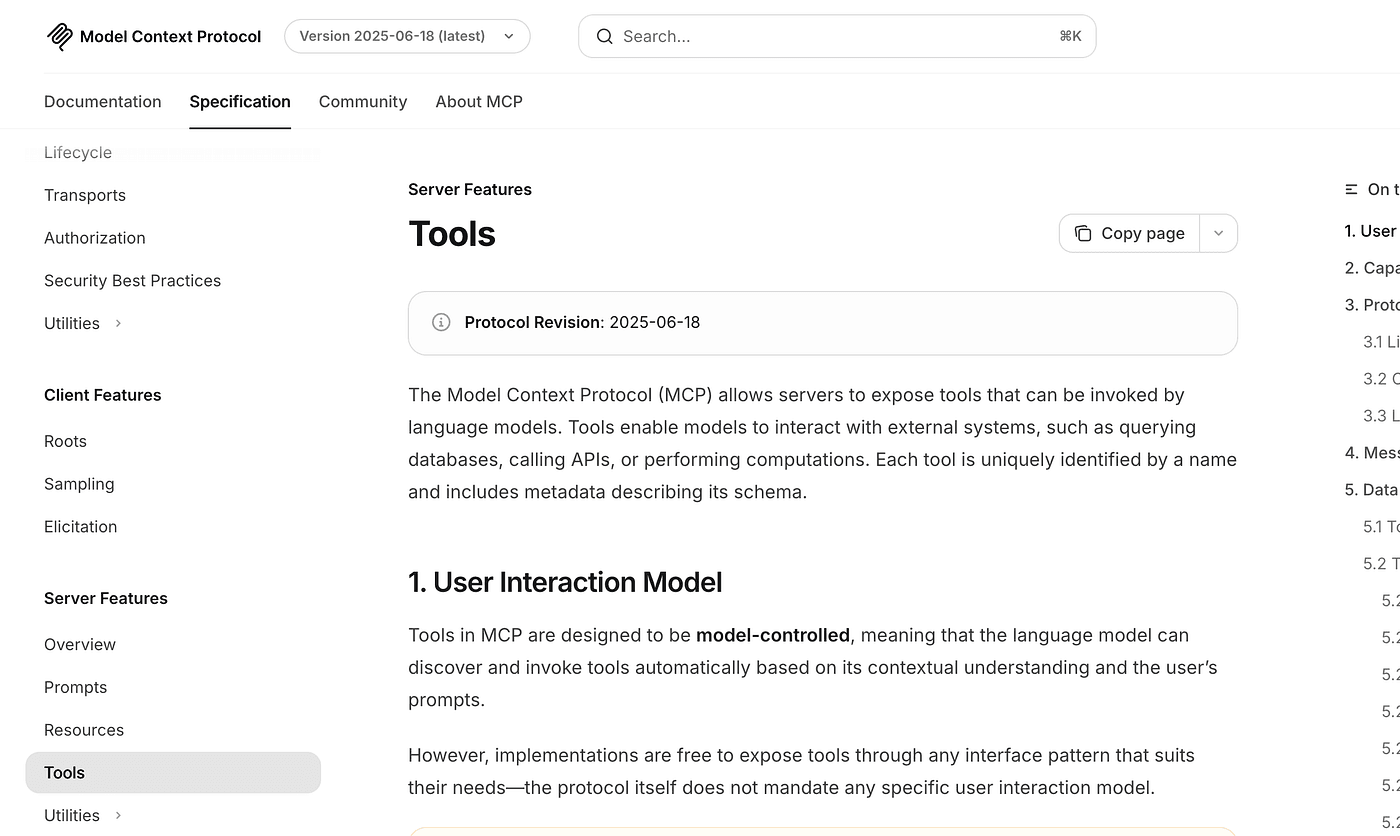The image size is (1400, 836).
Task: Go to Prompts under Server Features
Action: pos(75,687)
